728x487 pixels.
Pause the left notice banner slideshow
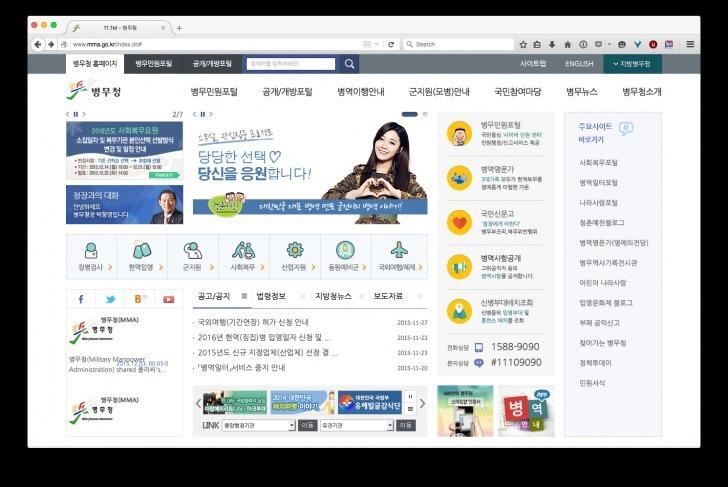(75, 114)
